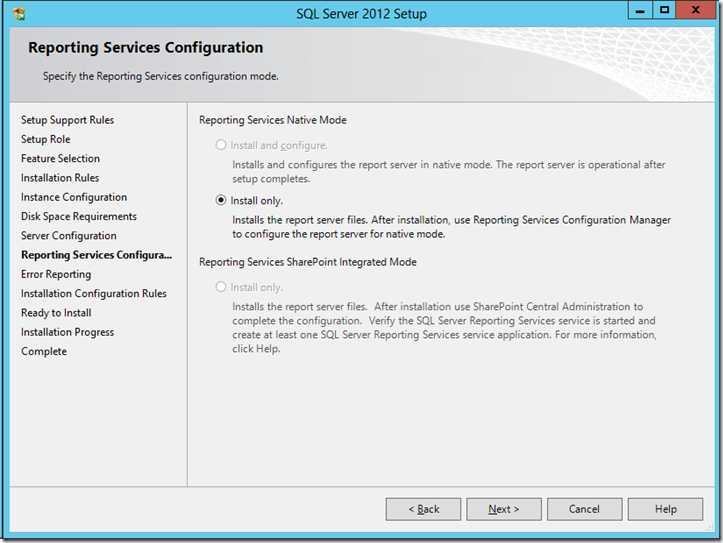The image size is (723, 543).
Task: Click "Server Configuration" step in sidebar
Action: coord(69,236)
